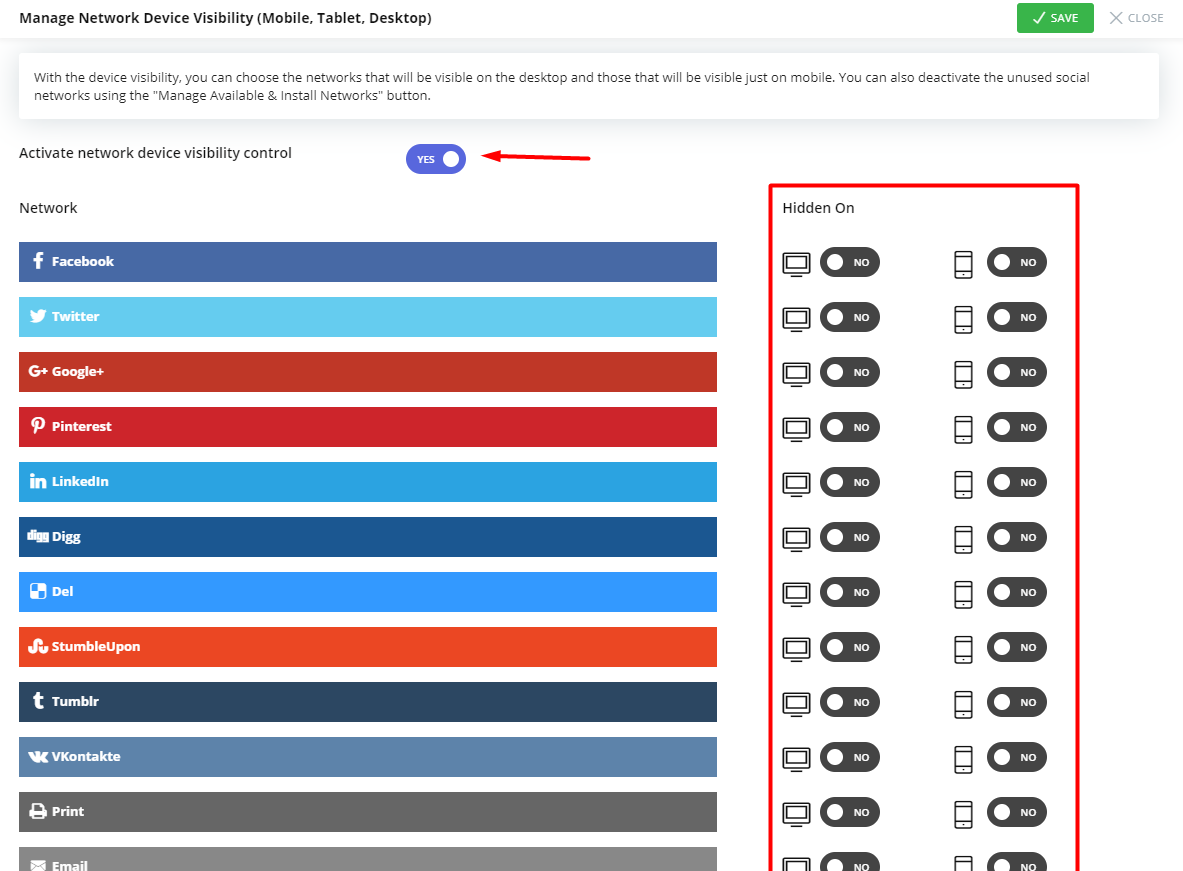Select the Google+ network bar
Screen dimensions: 1183x871
tap(367, 372)
